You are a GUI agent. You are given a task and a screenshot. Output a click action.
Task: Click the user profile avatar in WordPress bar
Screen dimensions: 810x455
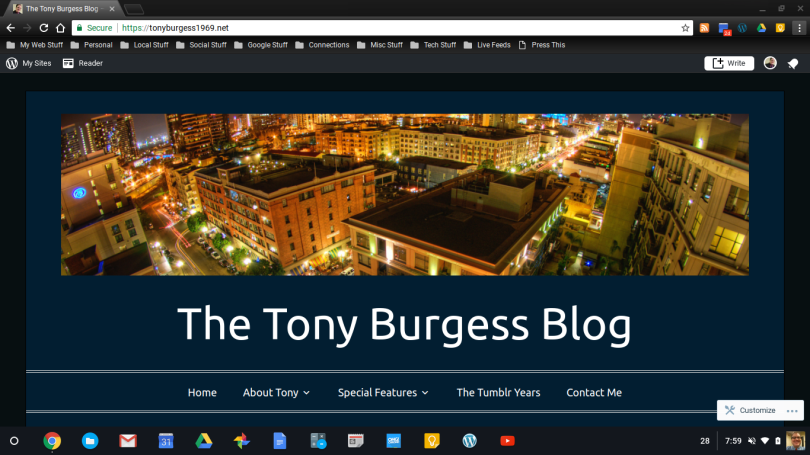pos(770,63)
